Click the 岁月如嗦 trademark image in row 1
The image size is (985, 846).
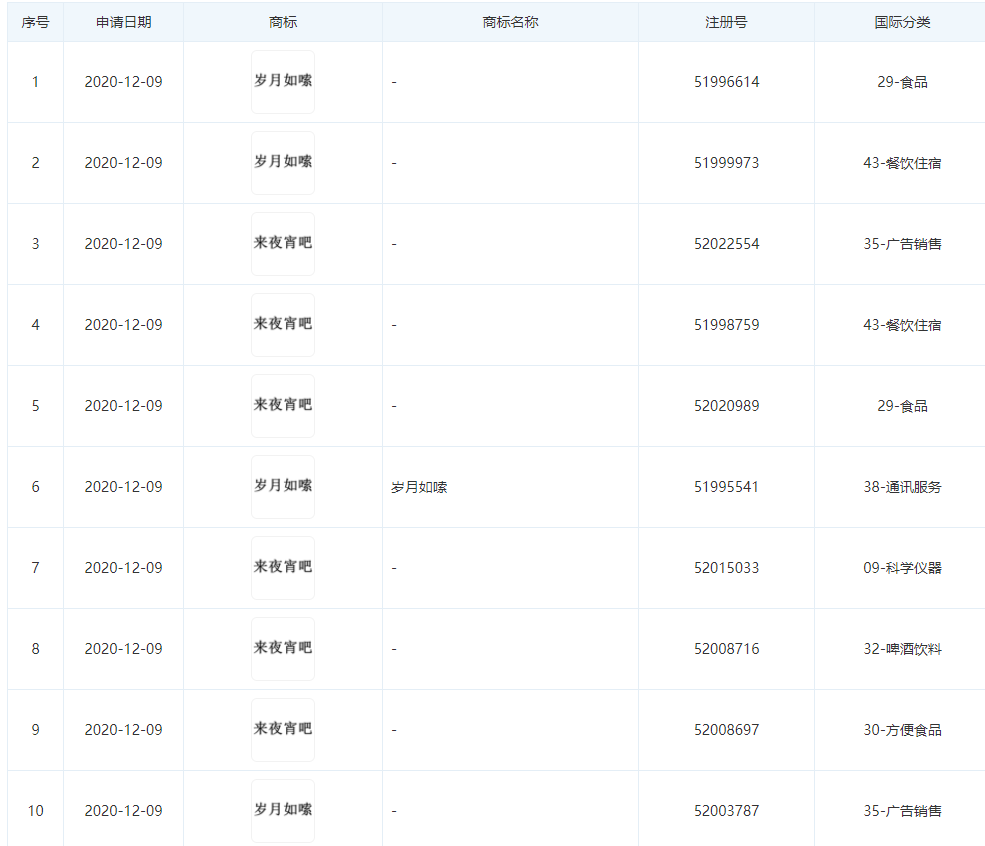pyautogui.click(x=283, y=82)
